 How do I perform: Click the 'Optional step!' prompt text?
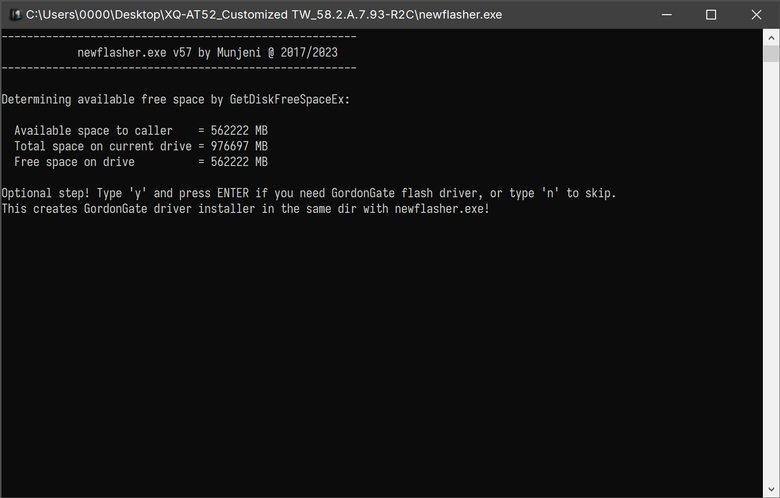coord(46,193)
